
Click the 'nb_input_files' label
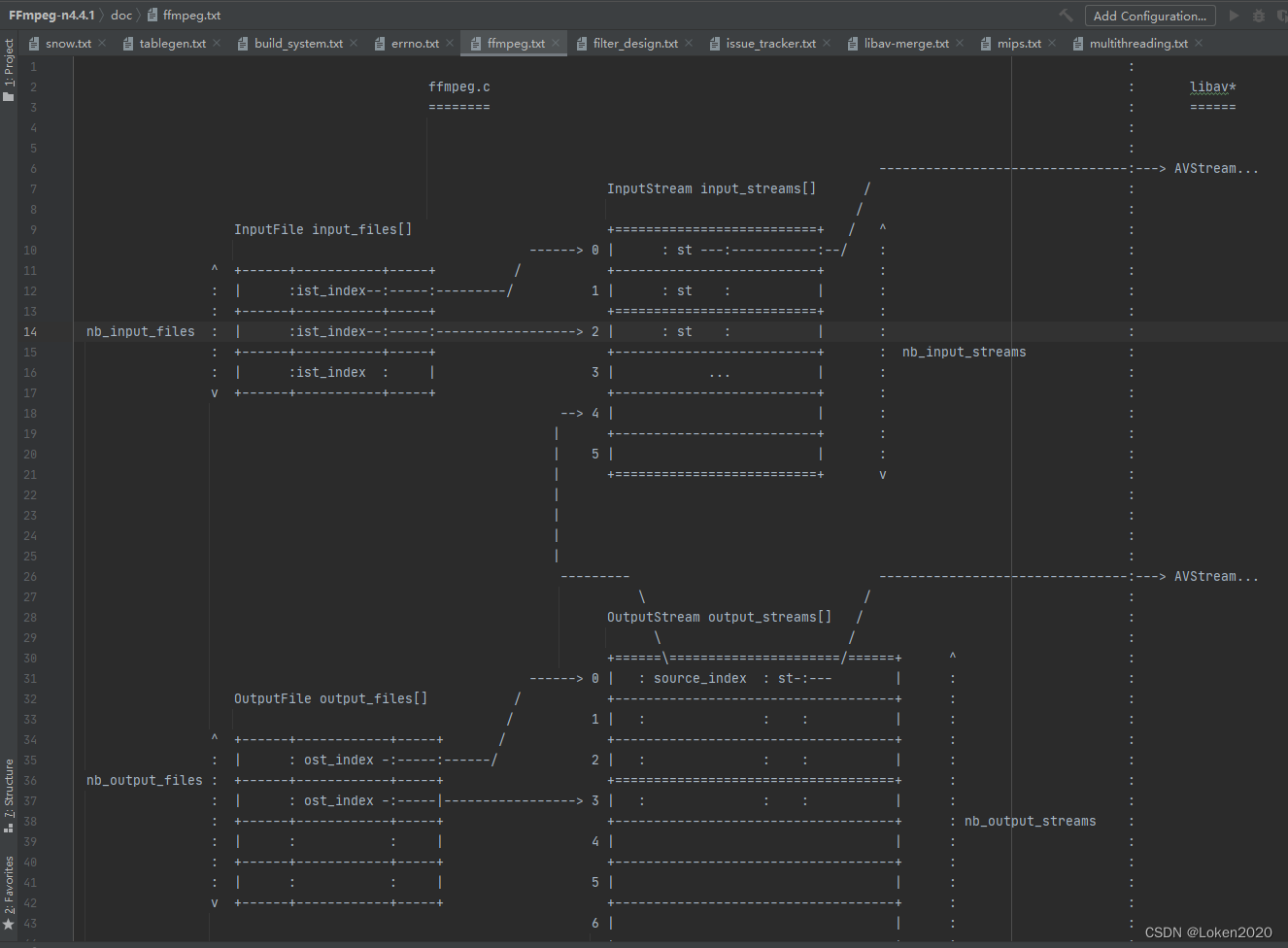point(141,332)
